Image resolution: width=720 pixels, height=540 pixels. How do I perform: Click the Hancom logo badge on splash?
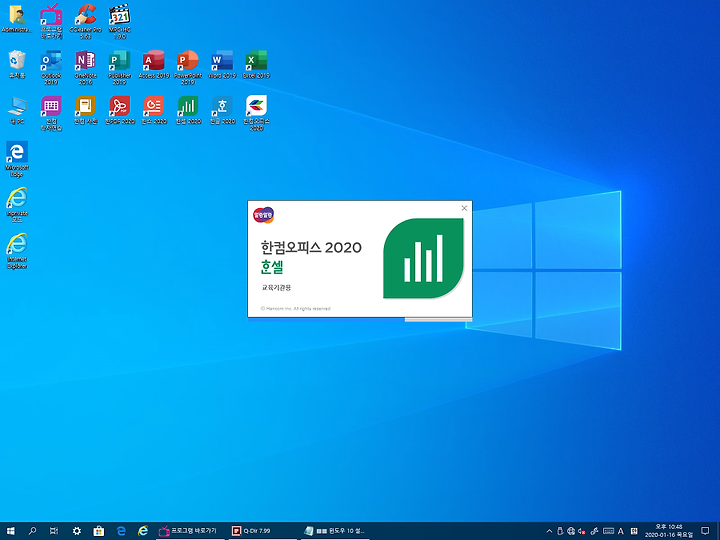(264, 215)
